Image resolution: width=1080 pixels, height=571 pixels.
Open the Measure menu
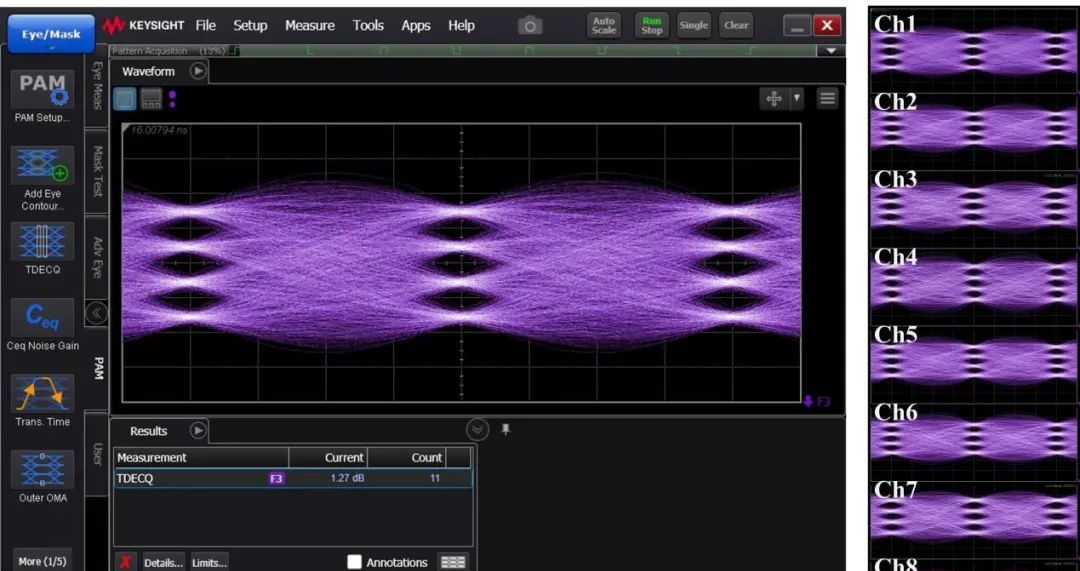pyautogui.click(x=310, y=25)
